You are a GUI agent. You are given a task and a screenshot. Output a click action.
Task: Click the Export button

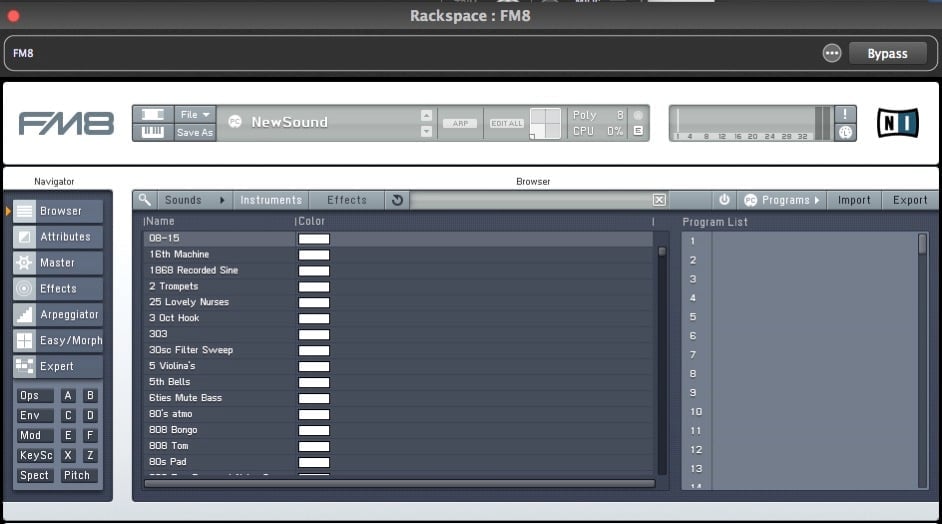click(910, 200)
